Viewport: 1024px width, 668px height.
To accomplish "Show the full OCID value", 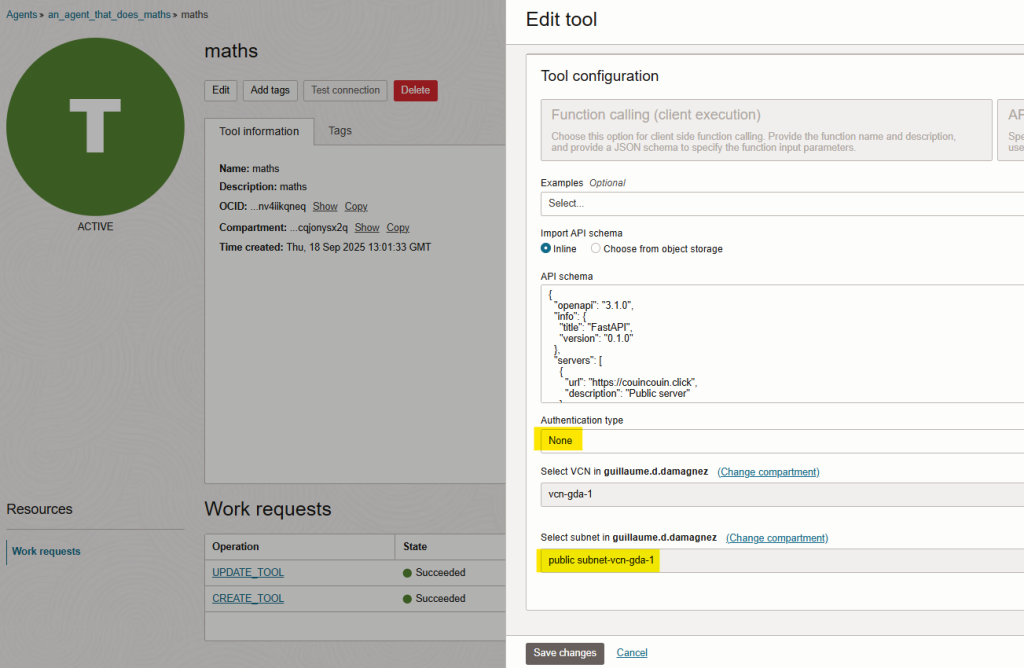I will click(x=325, y=207).
